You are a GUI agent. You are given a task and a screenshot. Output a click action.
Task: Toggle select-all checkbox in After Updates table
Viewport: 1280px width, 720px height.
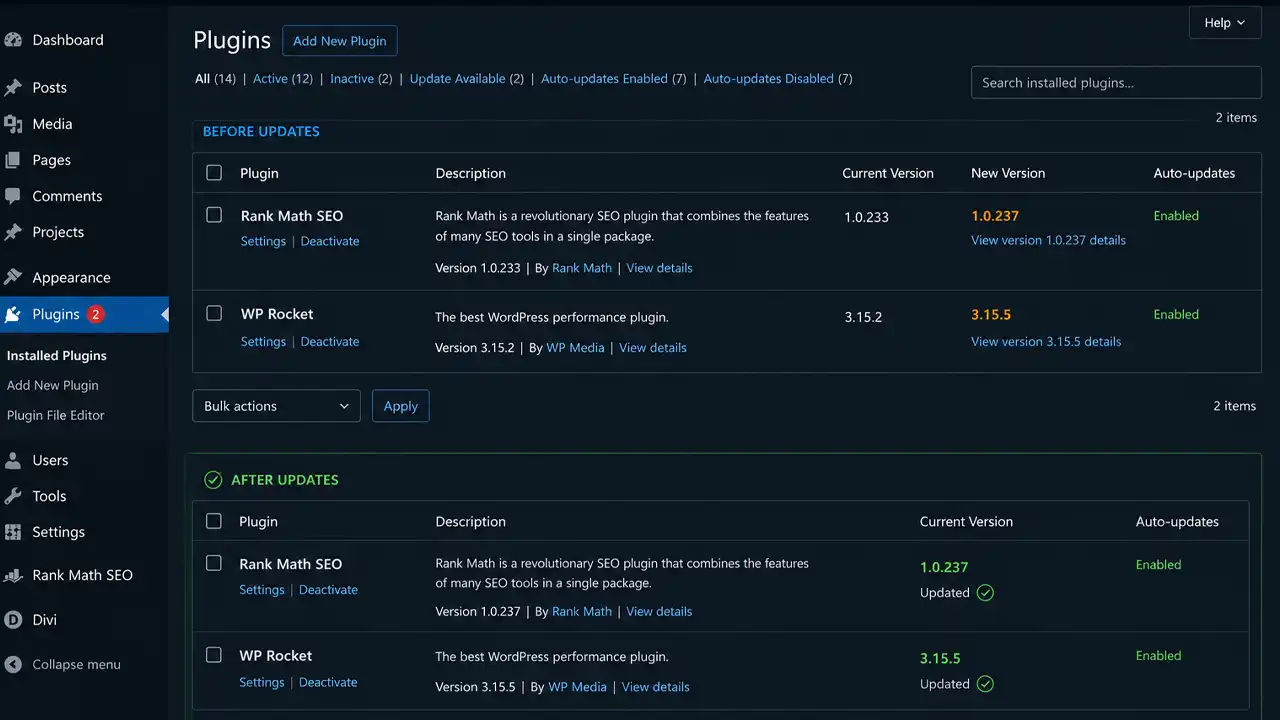(214, 521)
